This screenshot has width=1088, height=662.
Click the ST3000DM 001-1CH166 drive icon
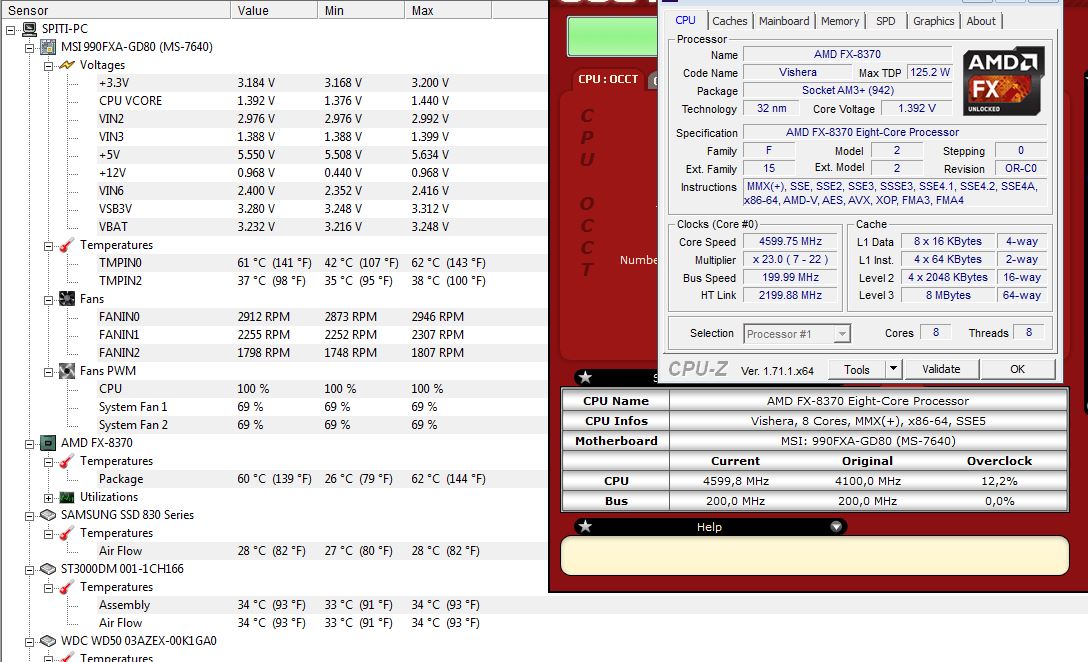coord(48,569)
